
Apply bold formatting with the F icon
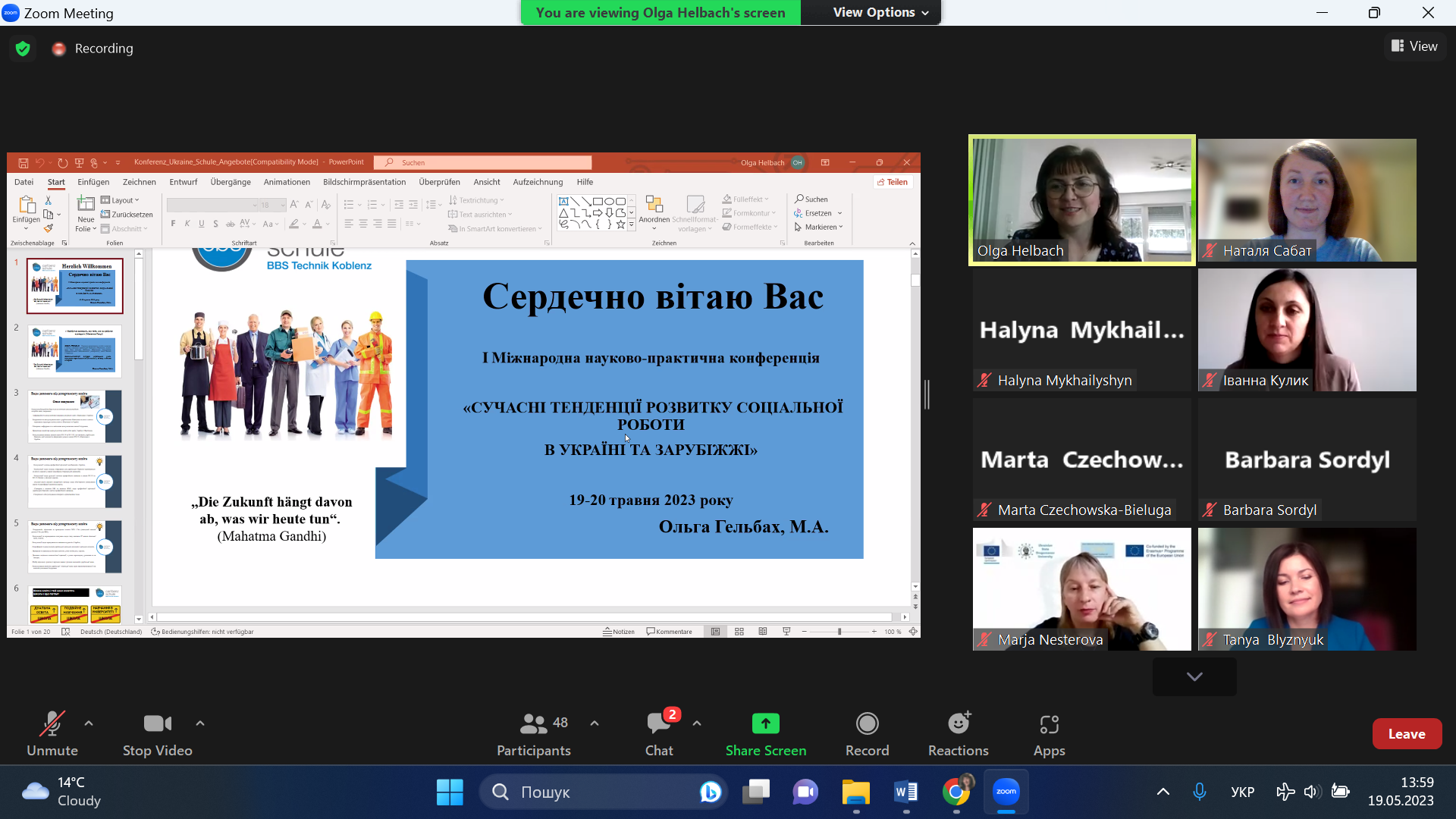pos(173,224)
